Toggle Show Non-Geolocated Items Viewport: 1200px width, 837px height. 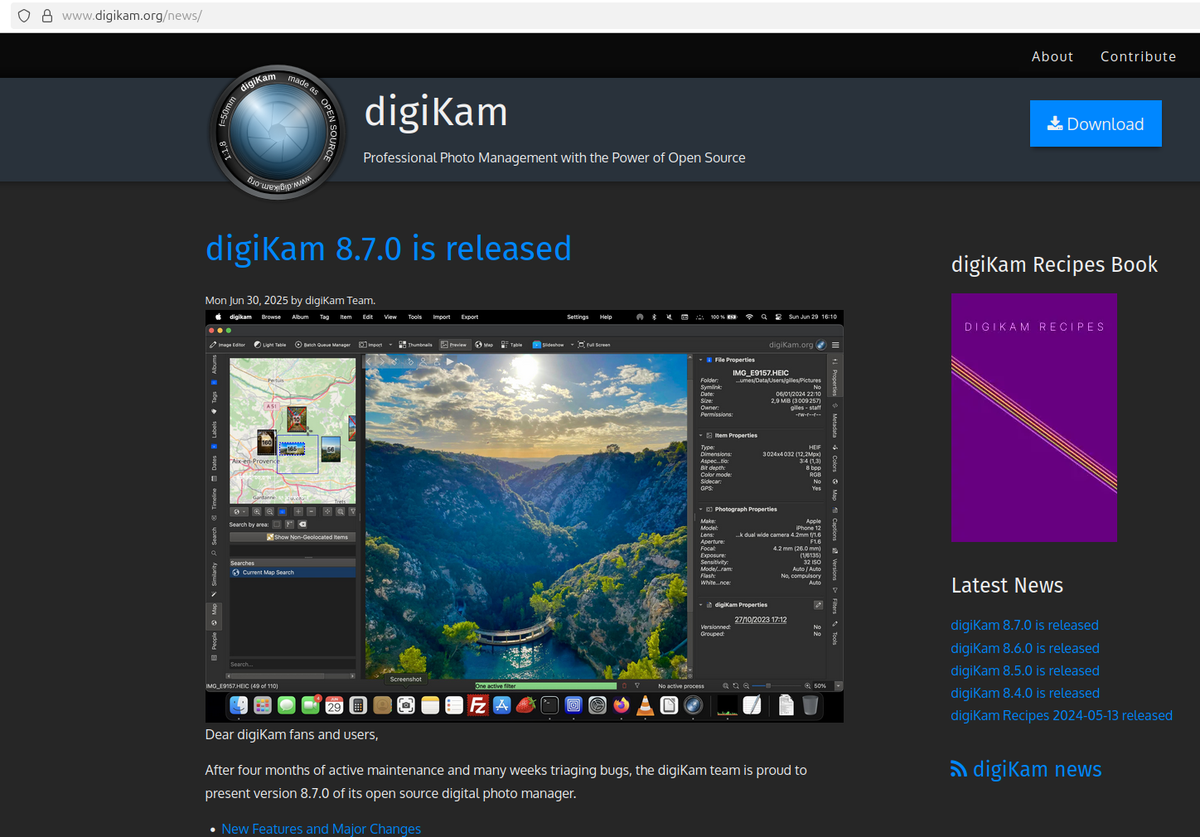(x=293, y=535)
